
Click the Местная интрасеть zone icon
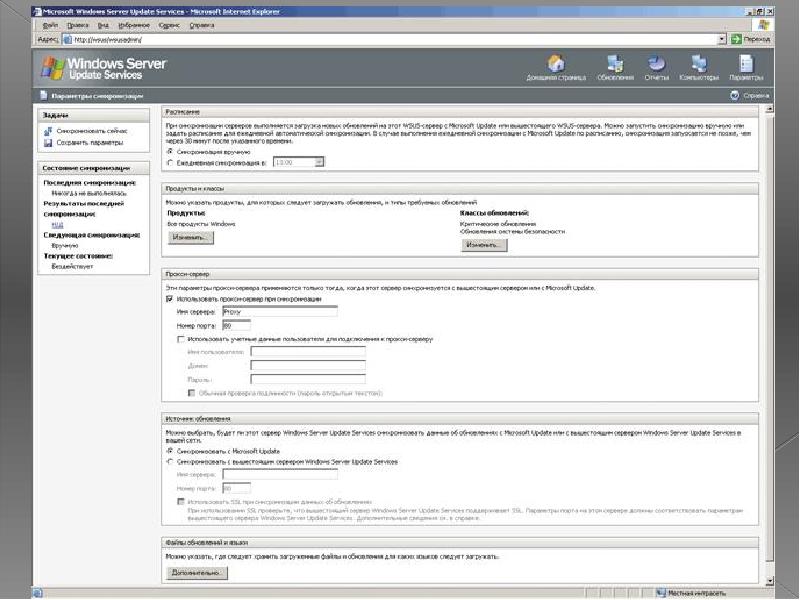(661, 593)
